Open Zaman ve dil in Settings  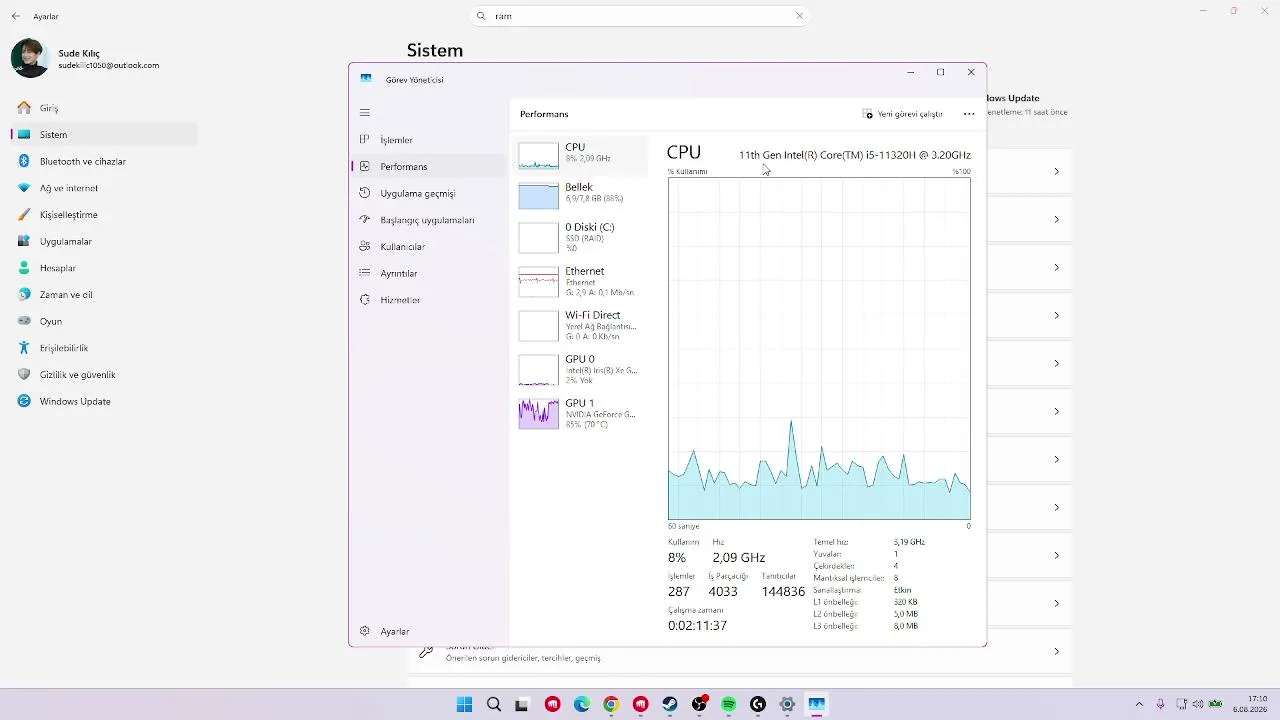click(x=104, y=295)
